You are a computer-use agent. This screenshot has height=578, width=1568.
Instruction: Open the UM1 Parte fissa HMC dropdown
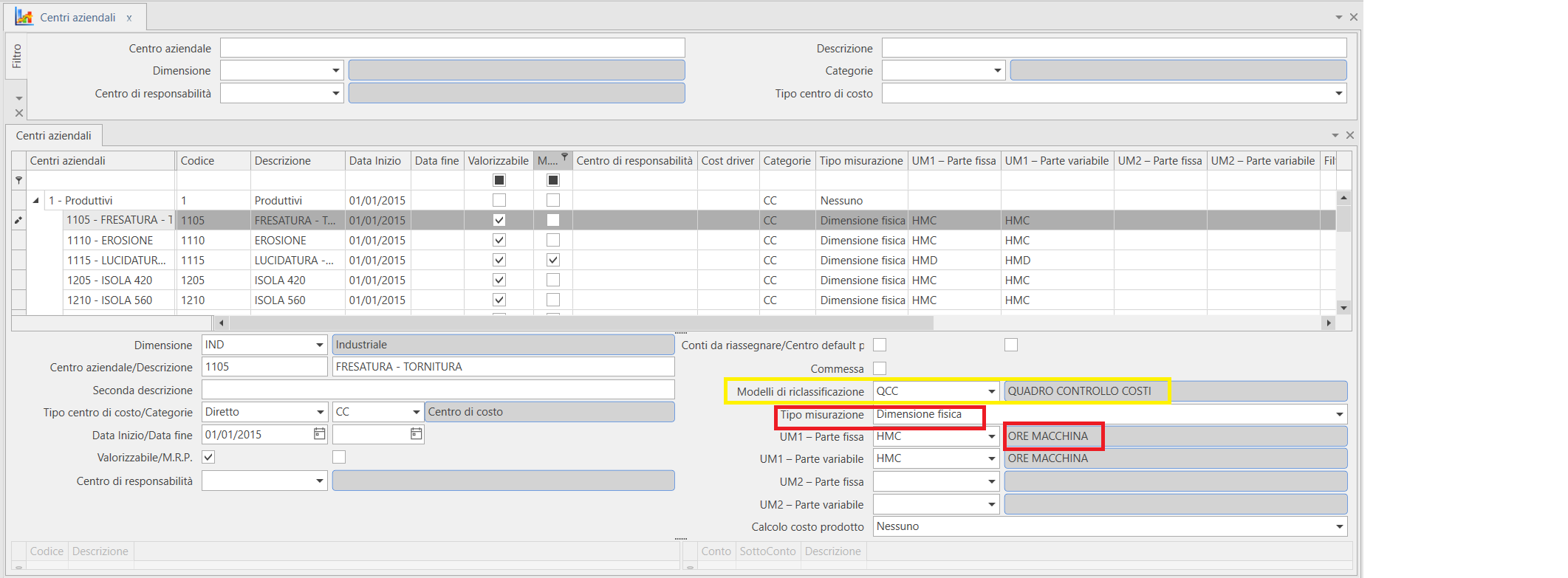[x=992, y=436]
